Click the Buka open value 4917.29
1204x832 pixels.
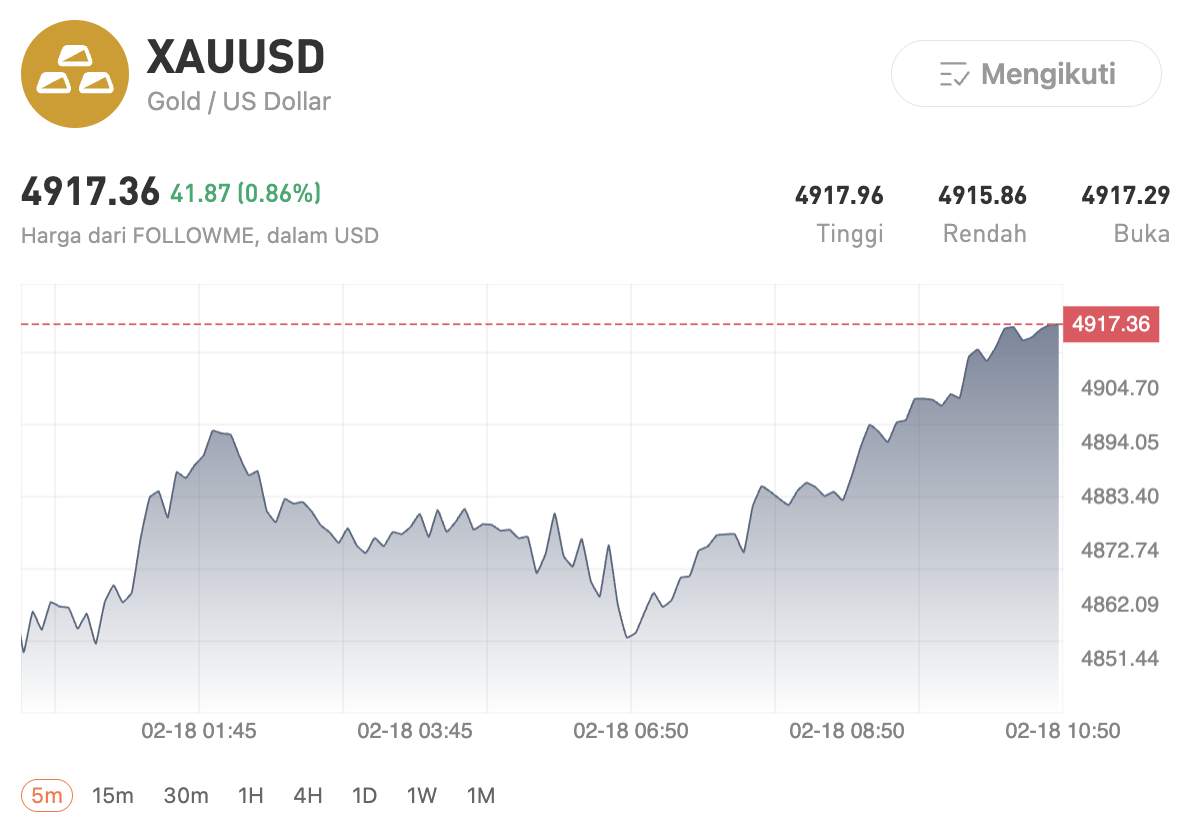pyautogui.click(x=1128, y=195)
